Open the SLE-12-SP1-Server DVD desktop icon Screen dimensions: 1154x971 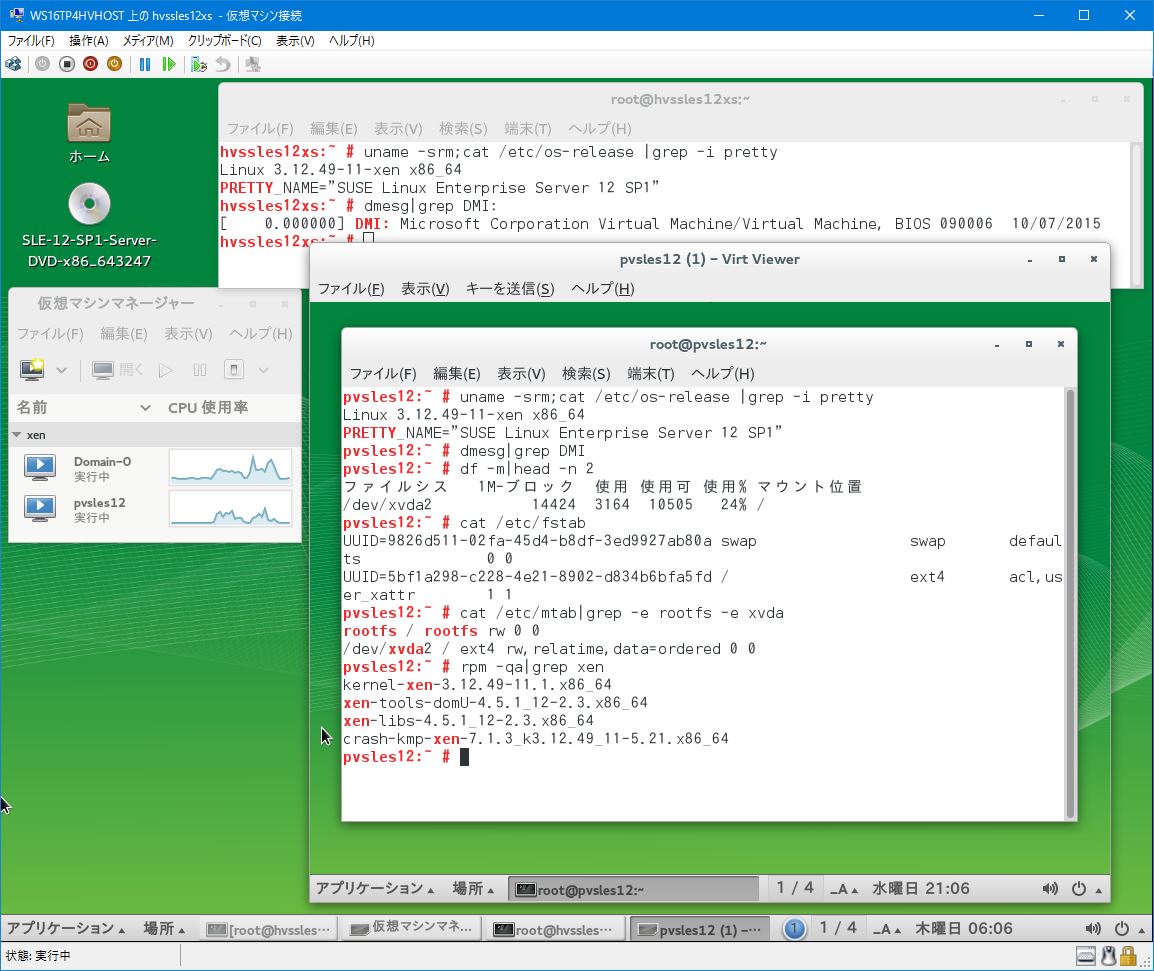point(89,225)
